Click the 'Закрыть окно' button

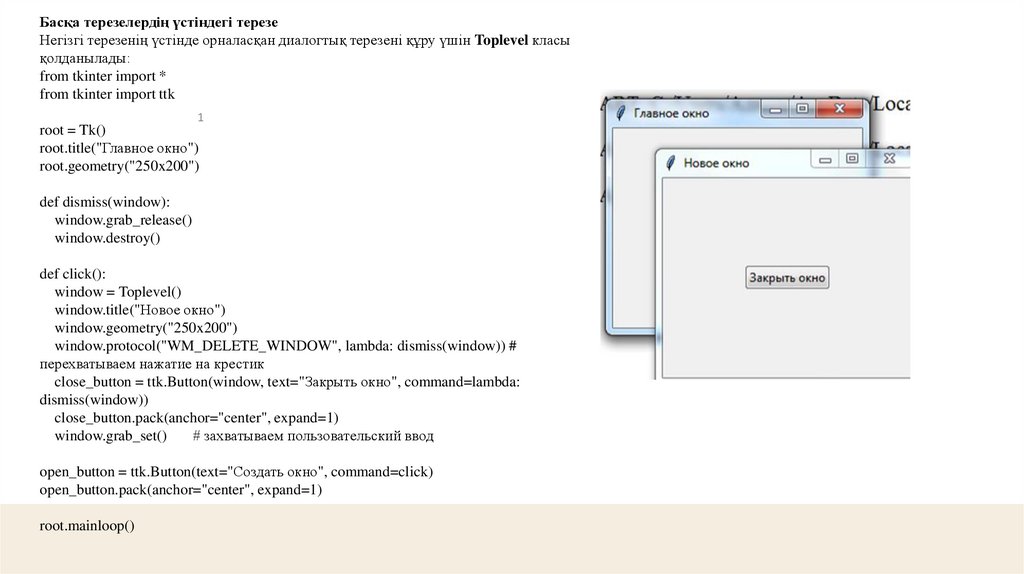(x=787, y=278)
